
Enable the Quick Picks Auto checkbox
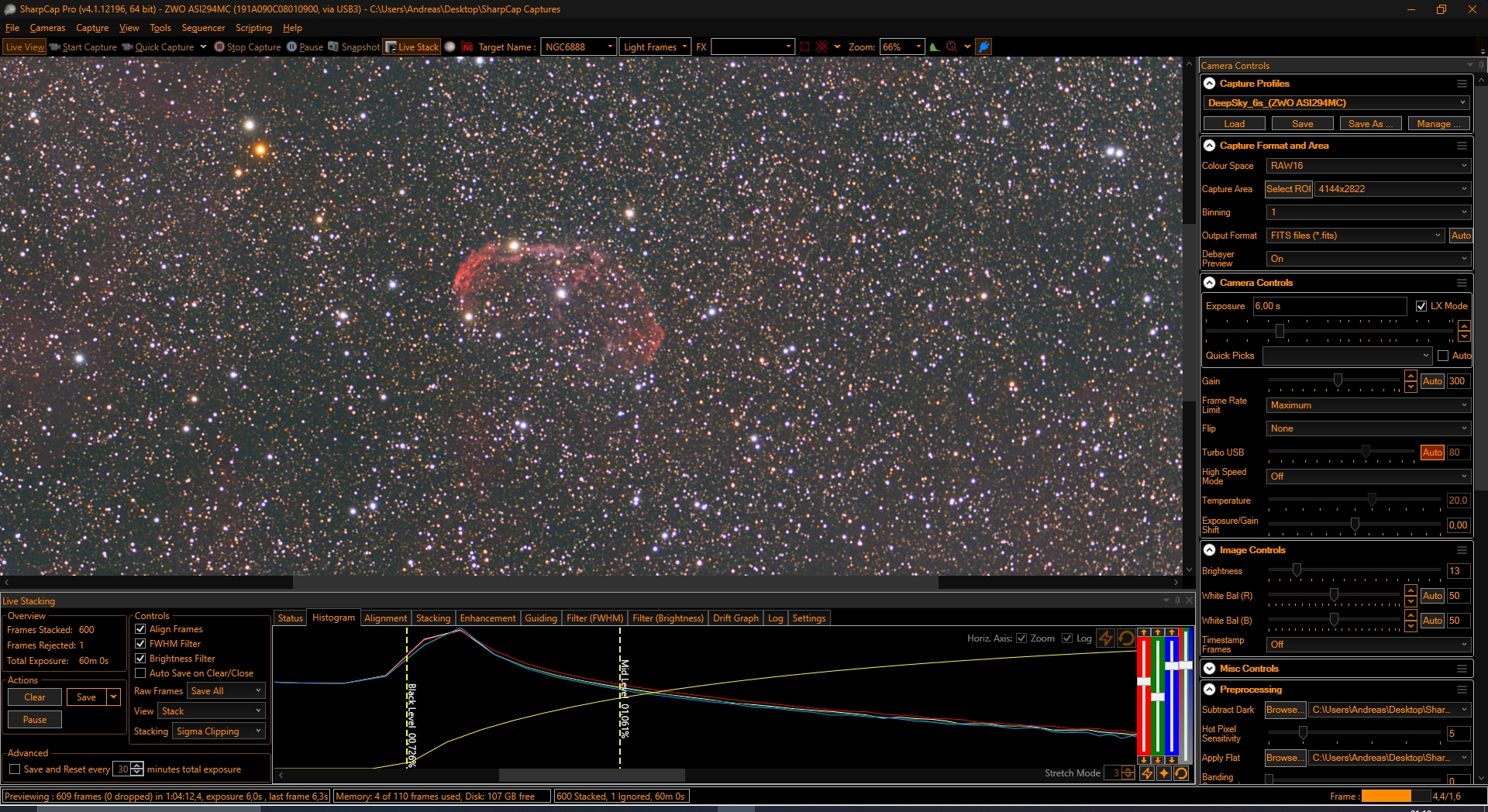click(1443, 356)
